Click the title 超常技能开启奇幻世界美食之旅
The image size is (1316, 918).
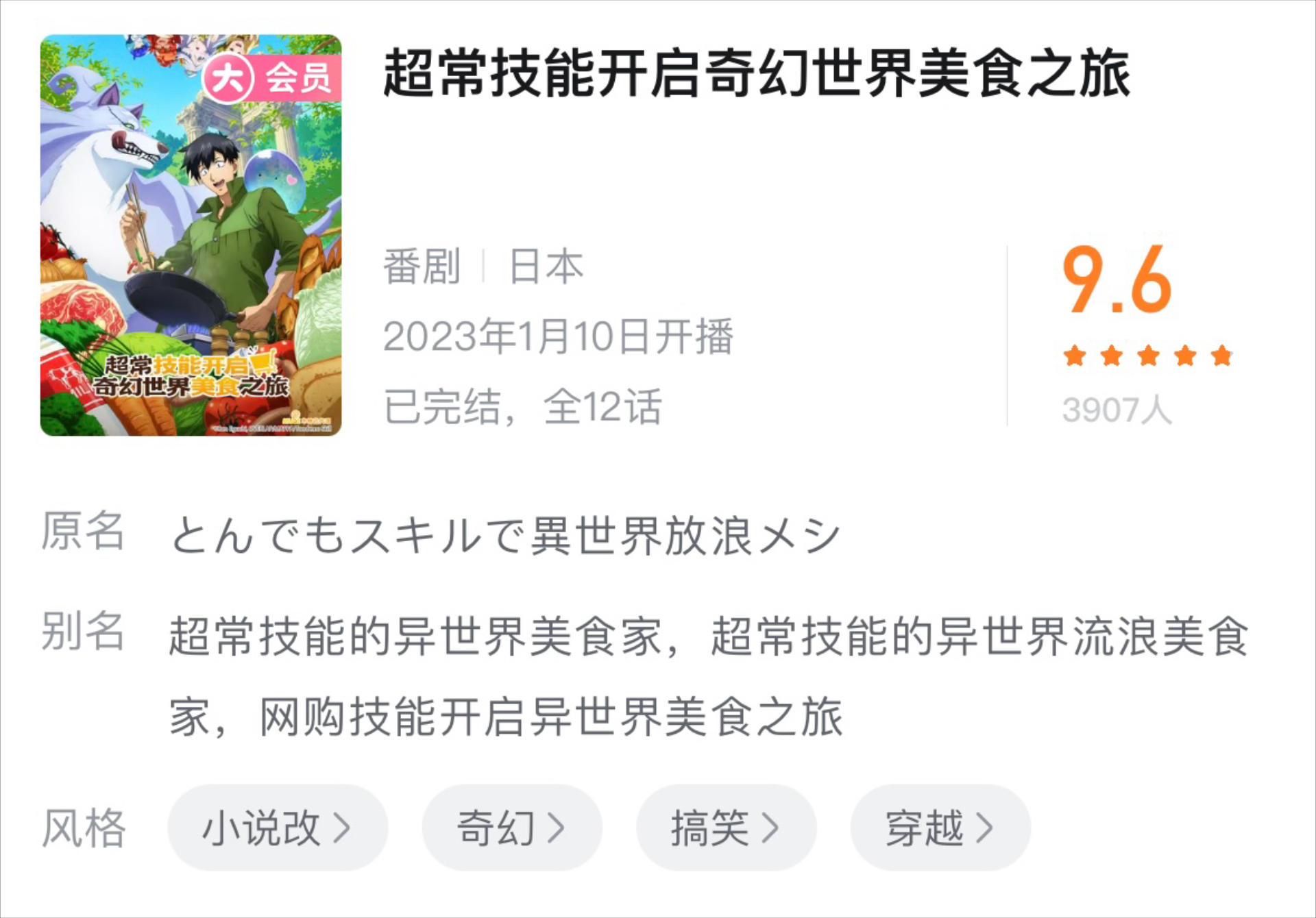pyautogui.click(x=757, y=73)
